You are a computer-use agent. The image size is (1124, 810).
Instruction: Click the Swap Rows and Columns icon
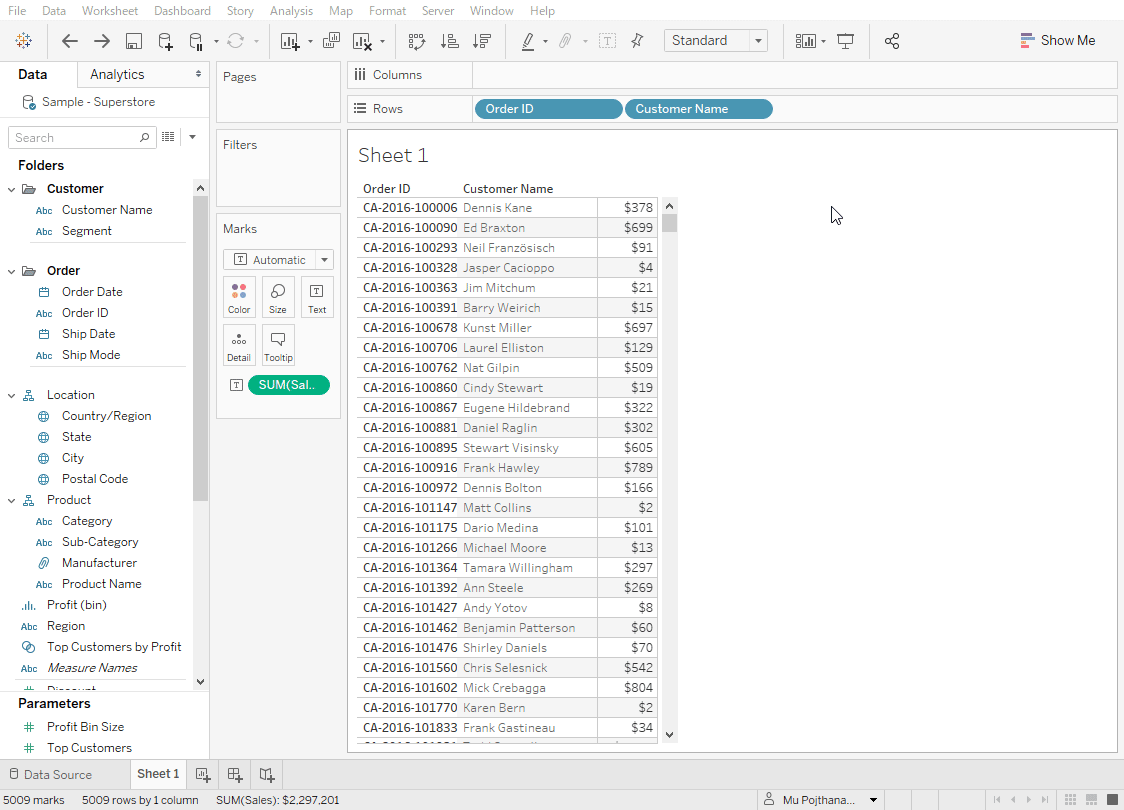[417, 41]
